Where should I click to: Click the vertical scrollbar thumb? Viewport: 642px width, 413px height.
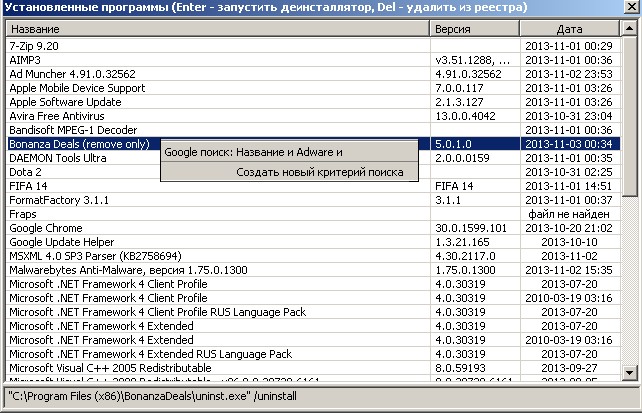pos(629,117)
